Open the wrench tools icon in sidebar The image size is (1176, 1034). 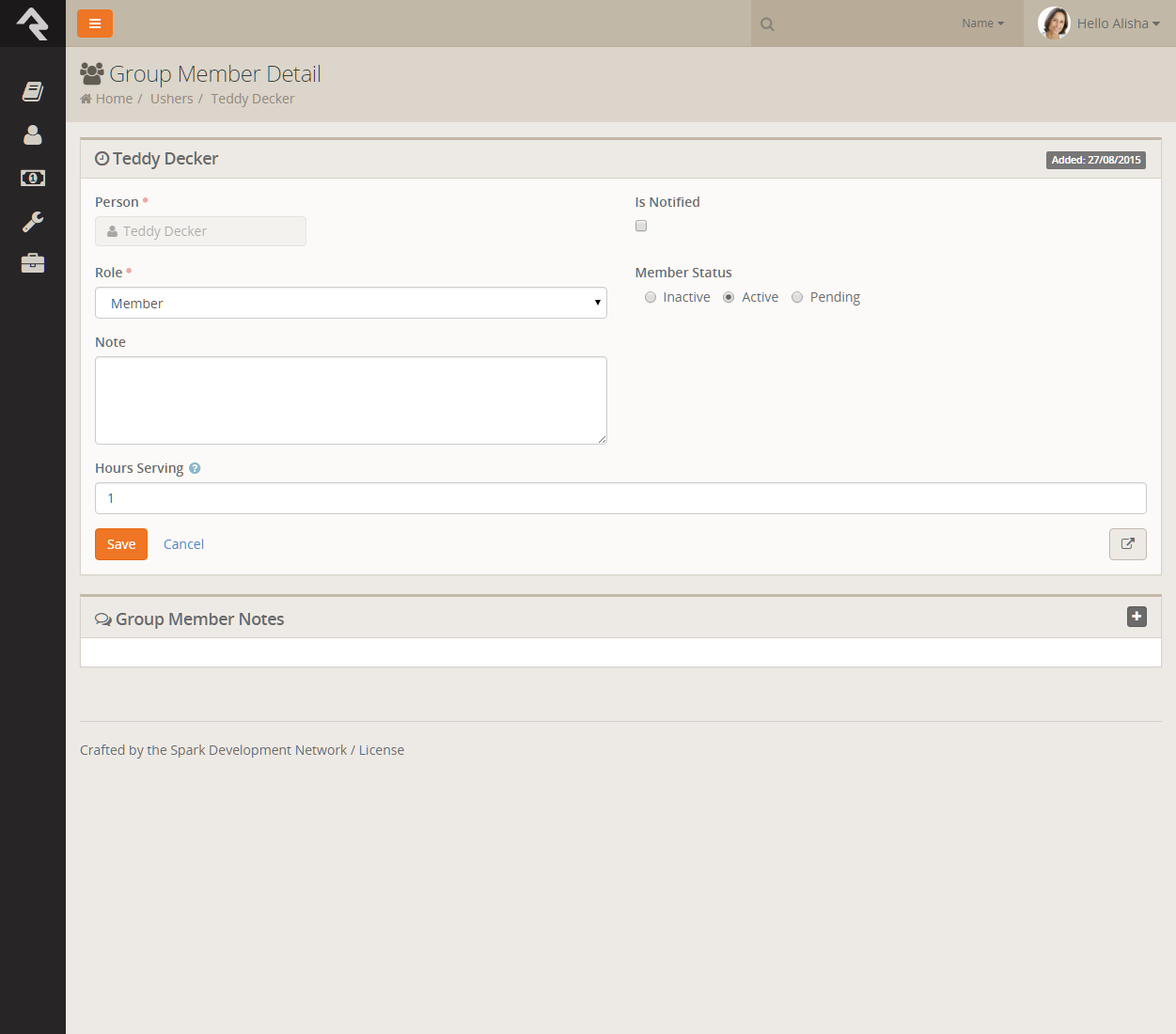tap(33, 222)
